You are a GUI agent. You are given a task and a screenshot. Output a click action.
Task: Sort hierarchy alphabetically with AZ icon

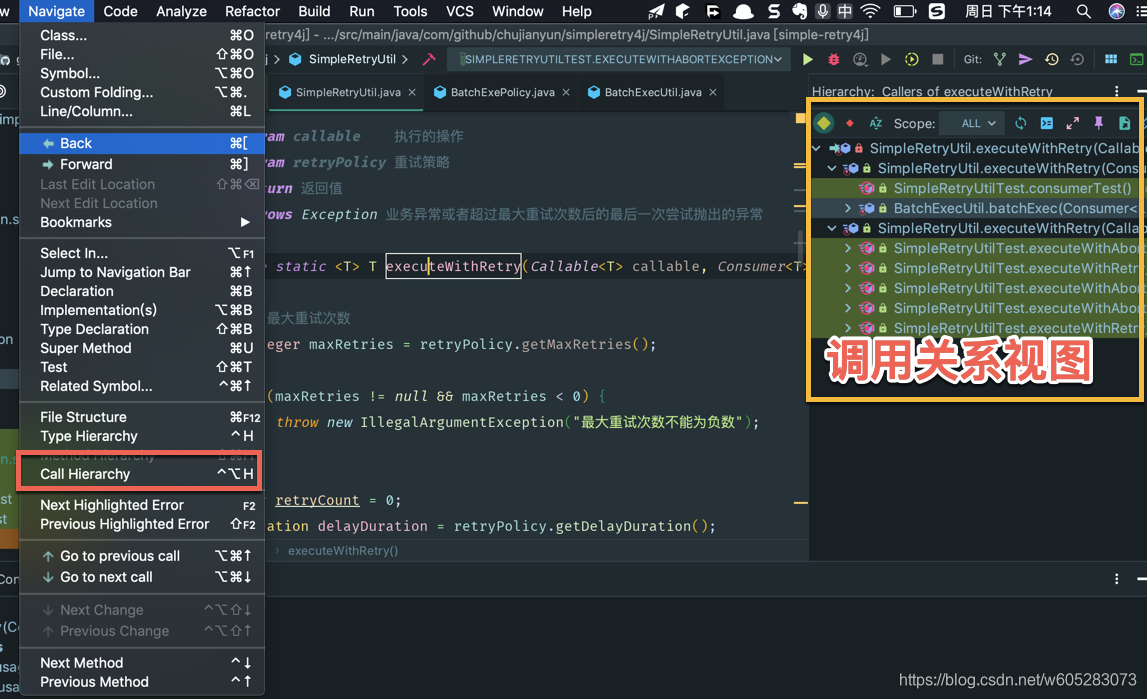pyautogui.click(x=876, y=124)
